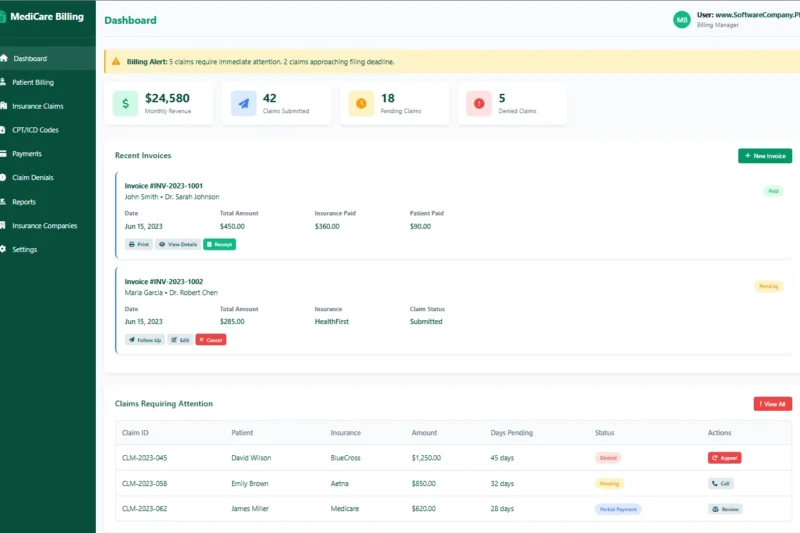Click the $1,250.00 amount cell

click(426, 458)
